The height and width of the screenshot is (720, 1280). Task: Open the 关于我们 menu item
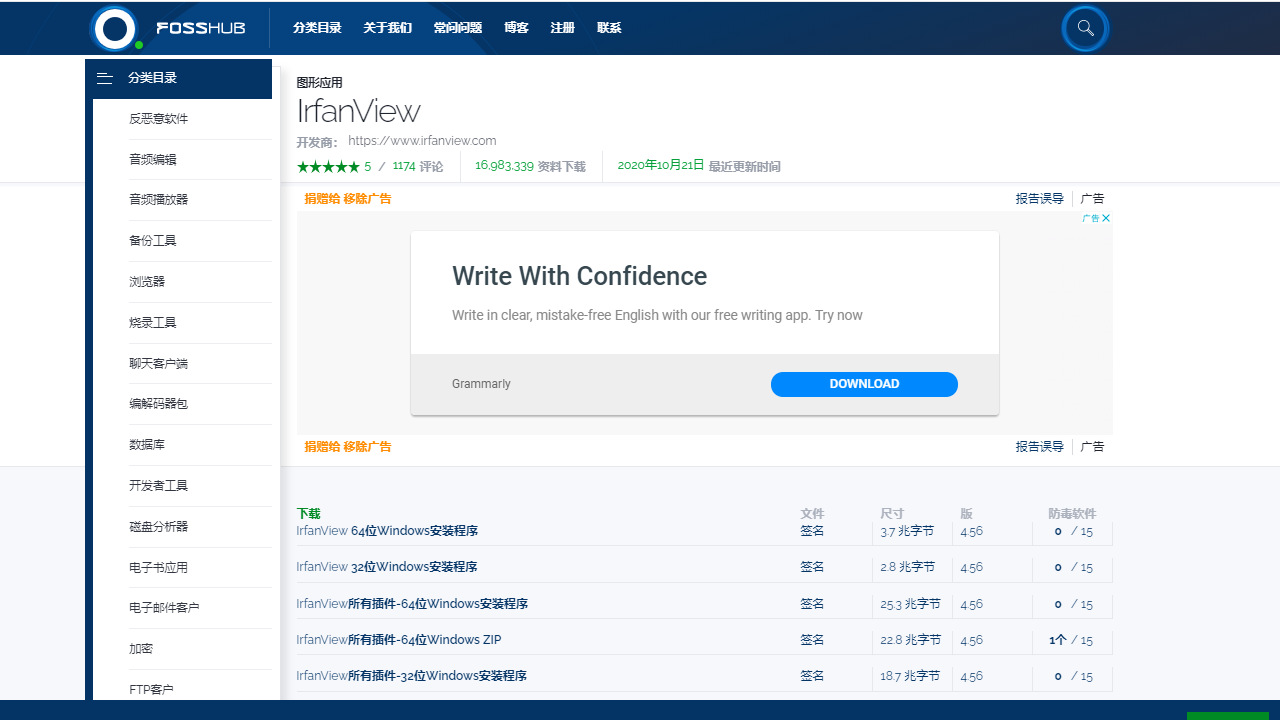(387, 28)
